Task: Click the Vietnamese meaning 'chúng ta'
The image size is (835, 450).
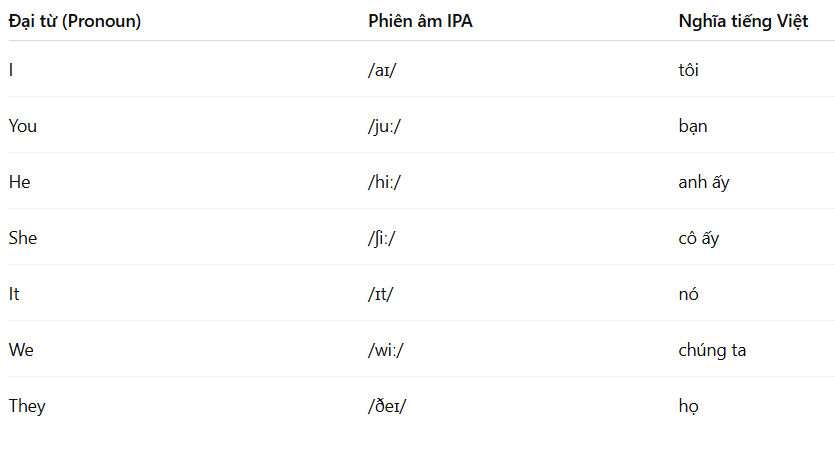Action: [713, 350]
